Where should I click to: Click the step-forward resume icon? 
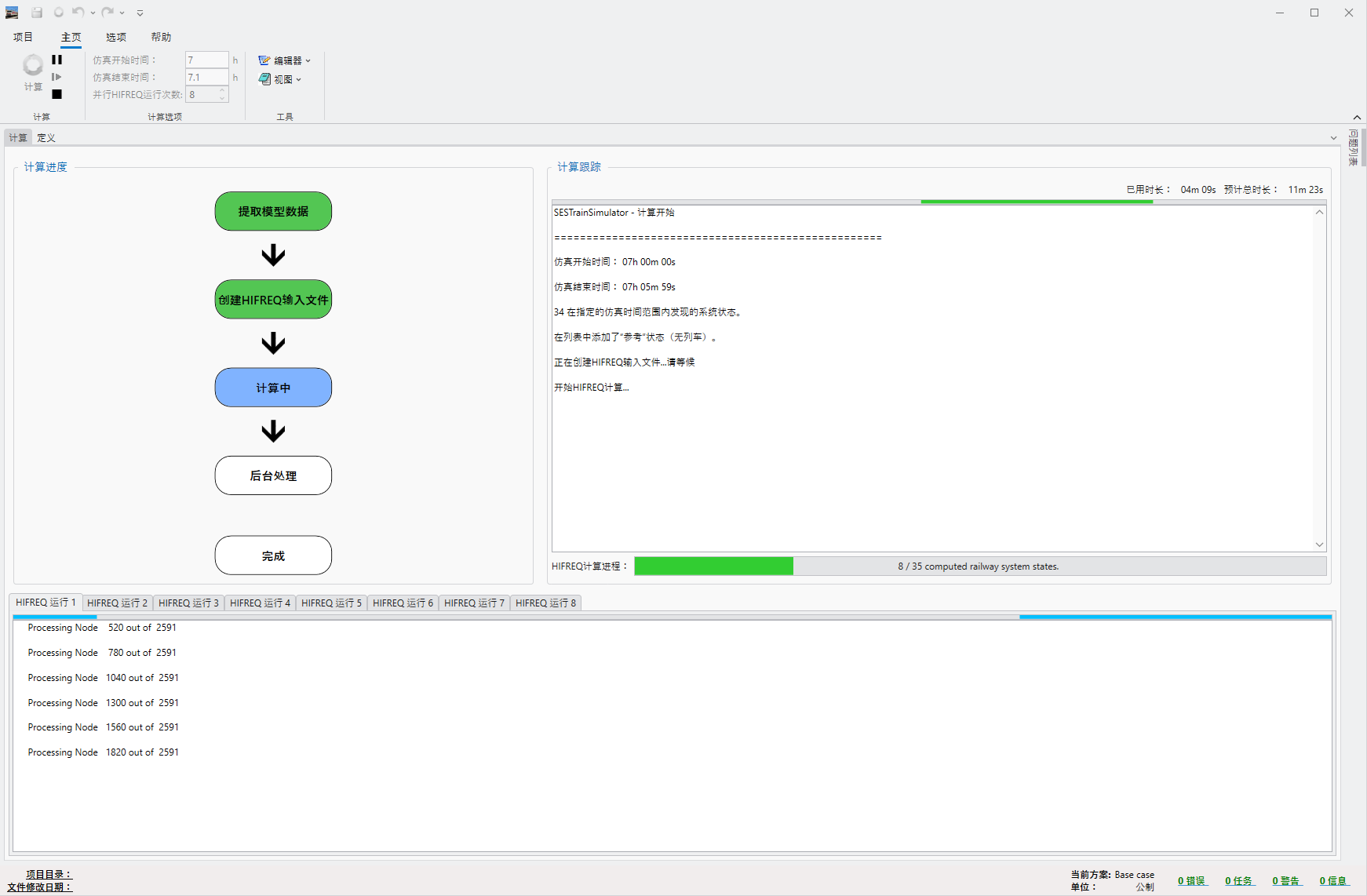[57, 77]
